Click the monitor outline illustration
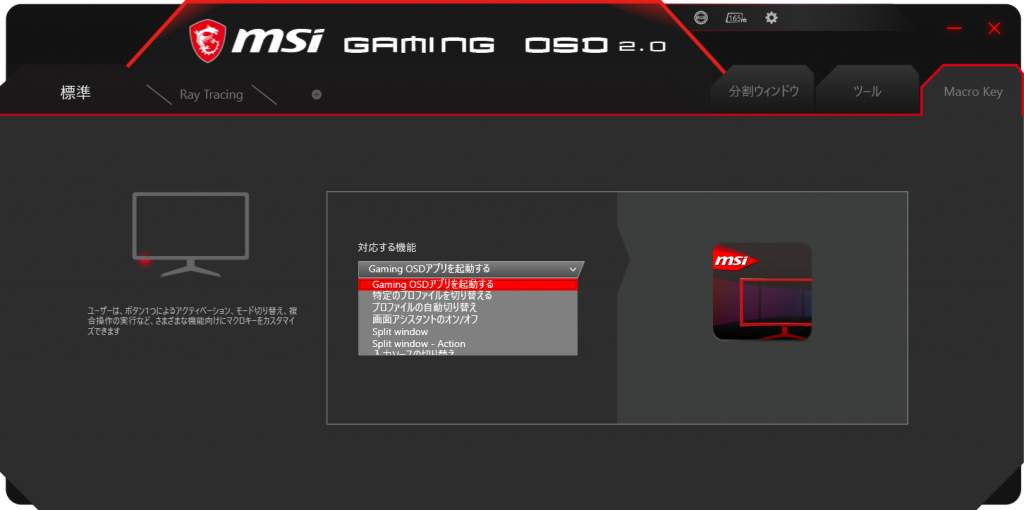Image resolution: width=1024 pixels, height=510 pixels. (190, 234)
